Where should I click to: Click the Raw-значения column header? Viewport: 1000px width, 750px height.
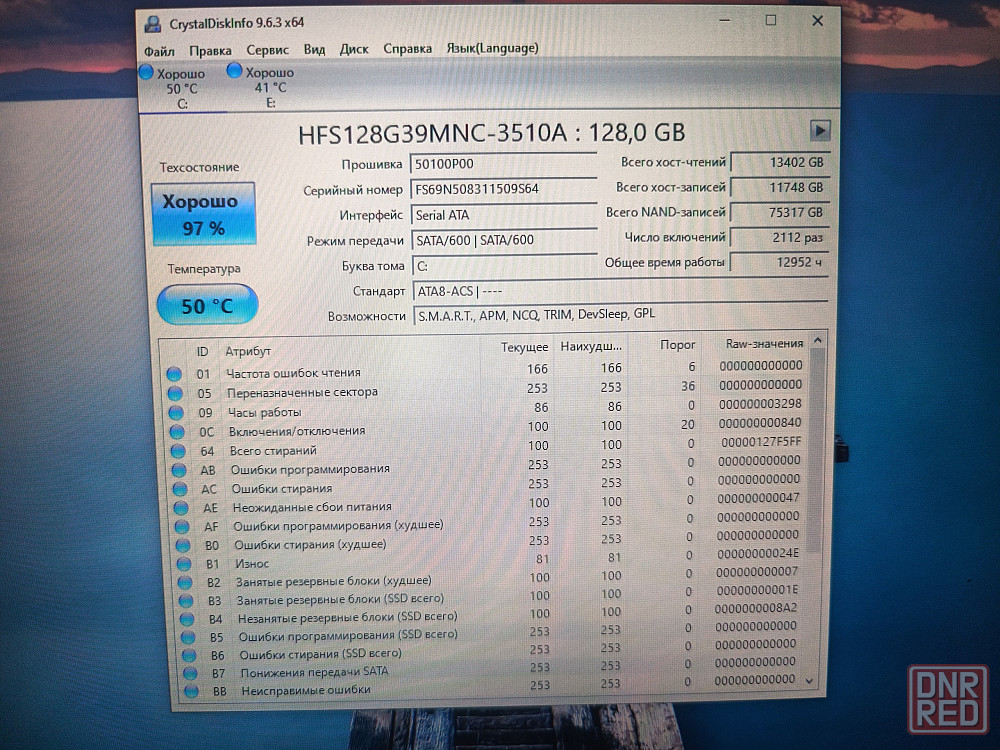(764, 343)
